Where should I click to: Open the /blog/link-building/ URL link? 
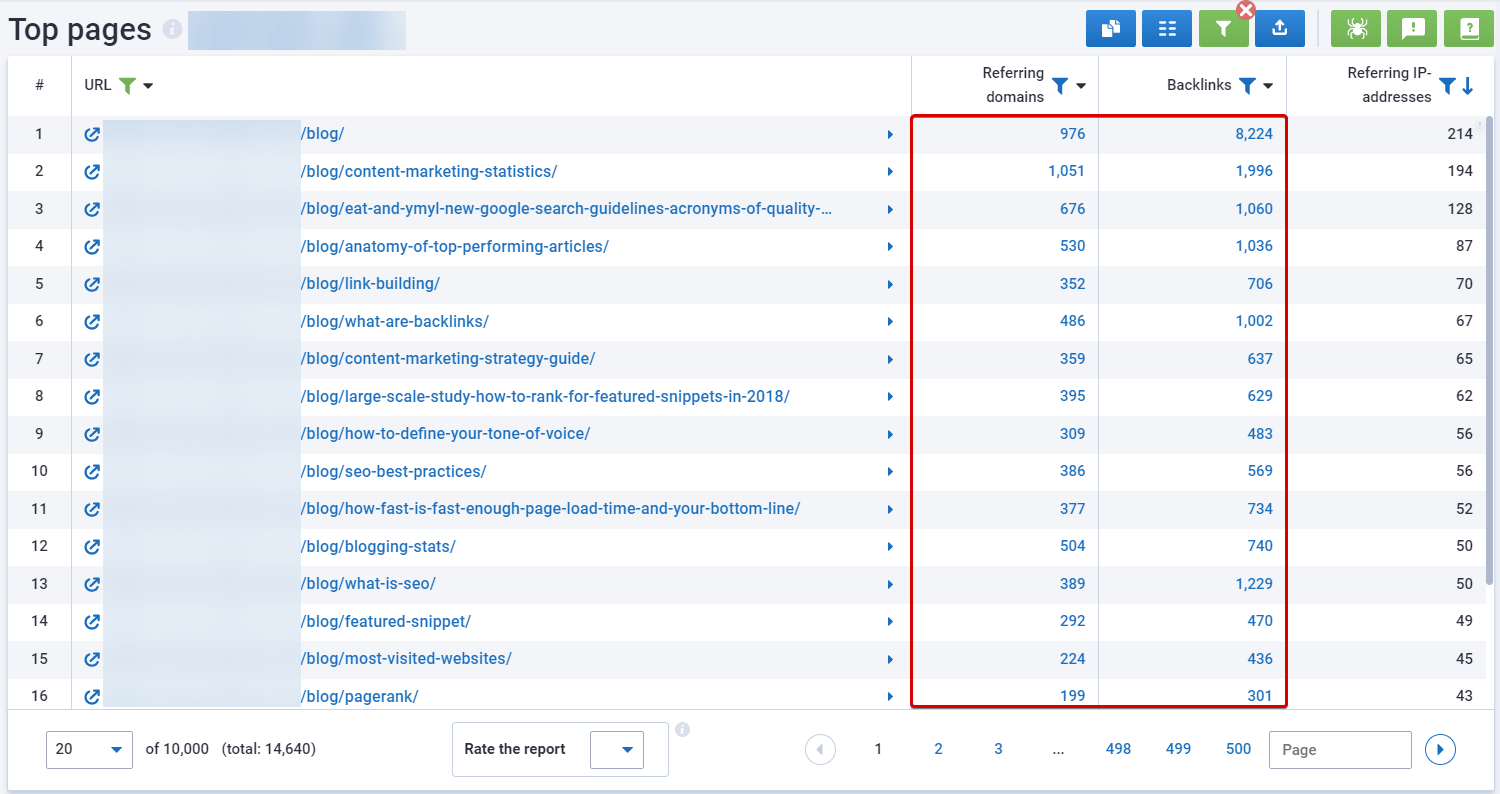coord(370,283)
